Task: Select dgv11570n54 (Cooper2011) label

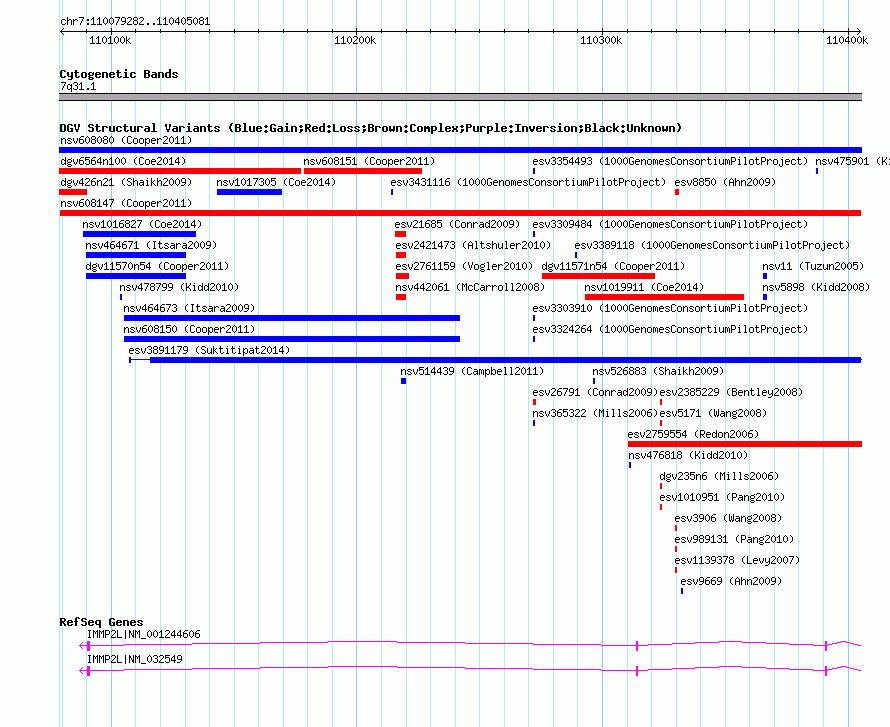Action: coord(157,266)
